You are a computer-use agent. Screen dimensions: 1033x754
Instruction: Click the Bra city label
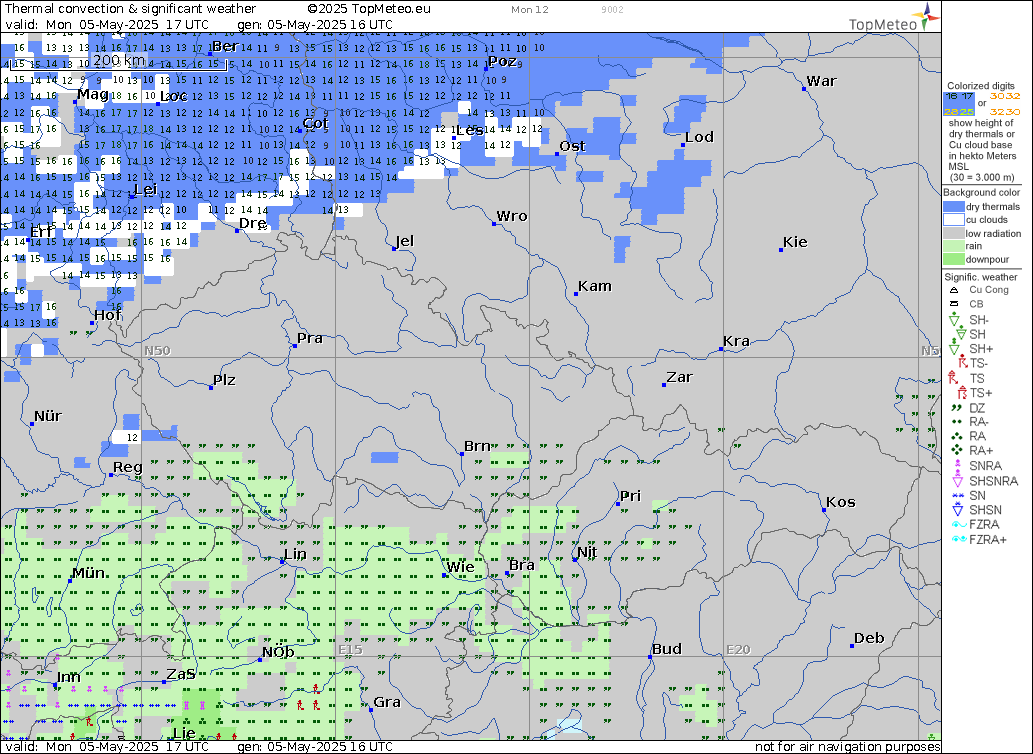tap(522, 565)
